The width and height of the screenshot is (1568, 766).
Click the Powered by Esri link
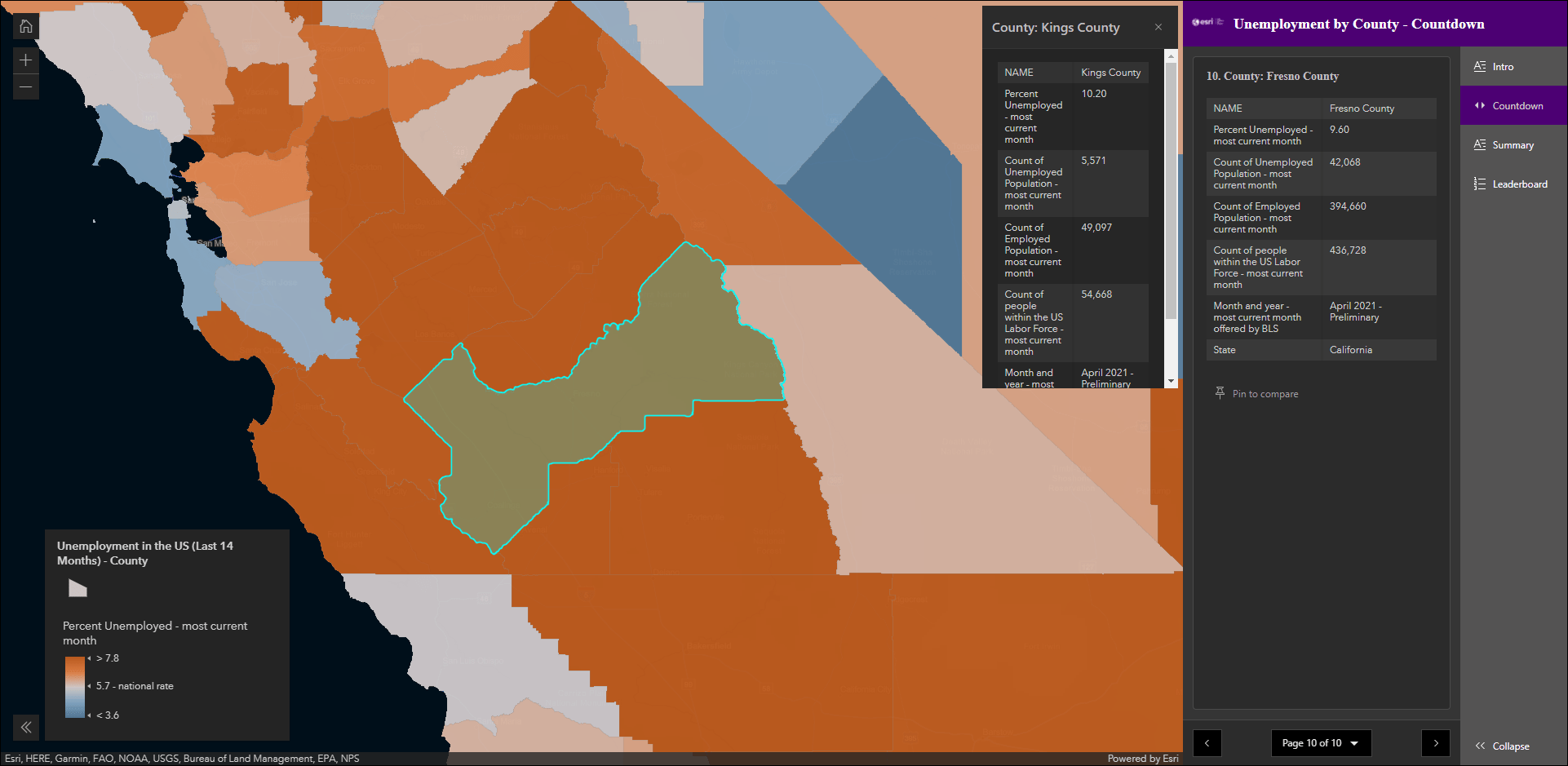[x=1143, y=759]
